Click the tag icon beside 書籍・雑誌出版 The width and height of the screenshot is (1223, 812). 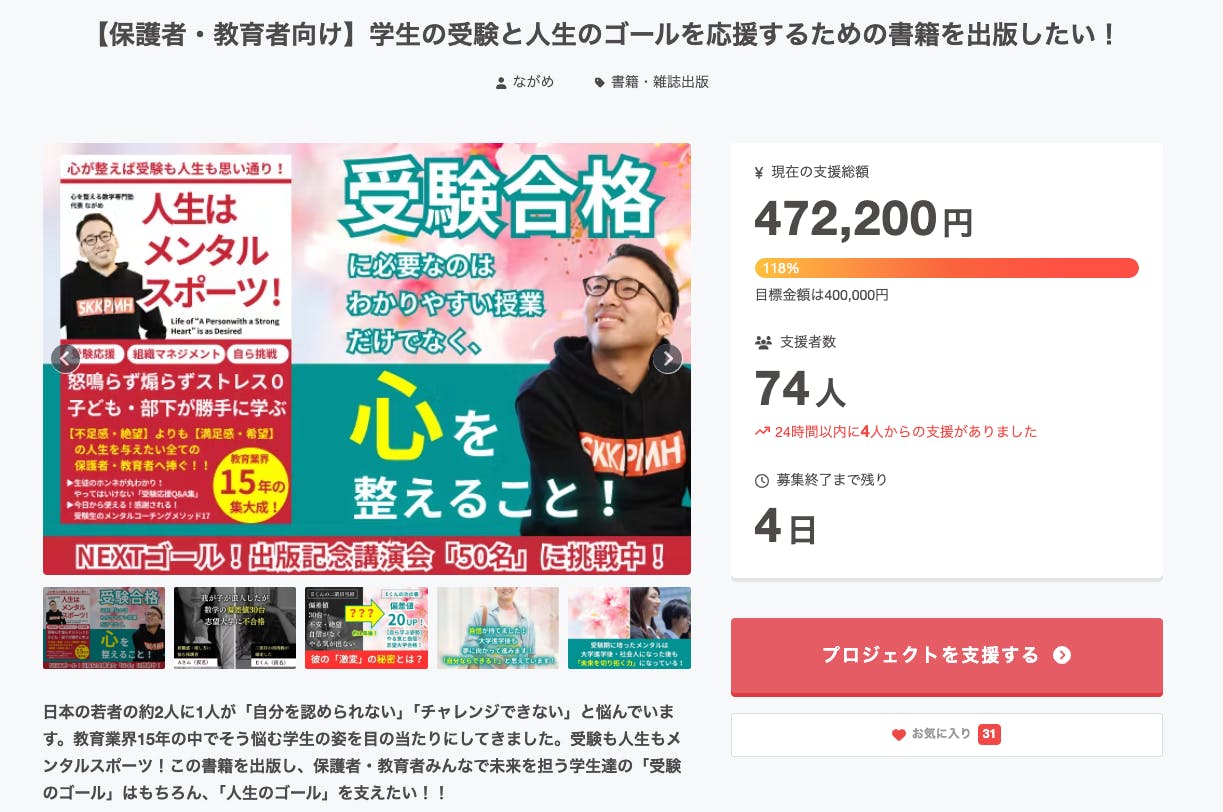(599, 83)
